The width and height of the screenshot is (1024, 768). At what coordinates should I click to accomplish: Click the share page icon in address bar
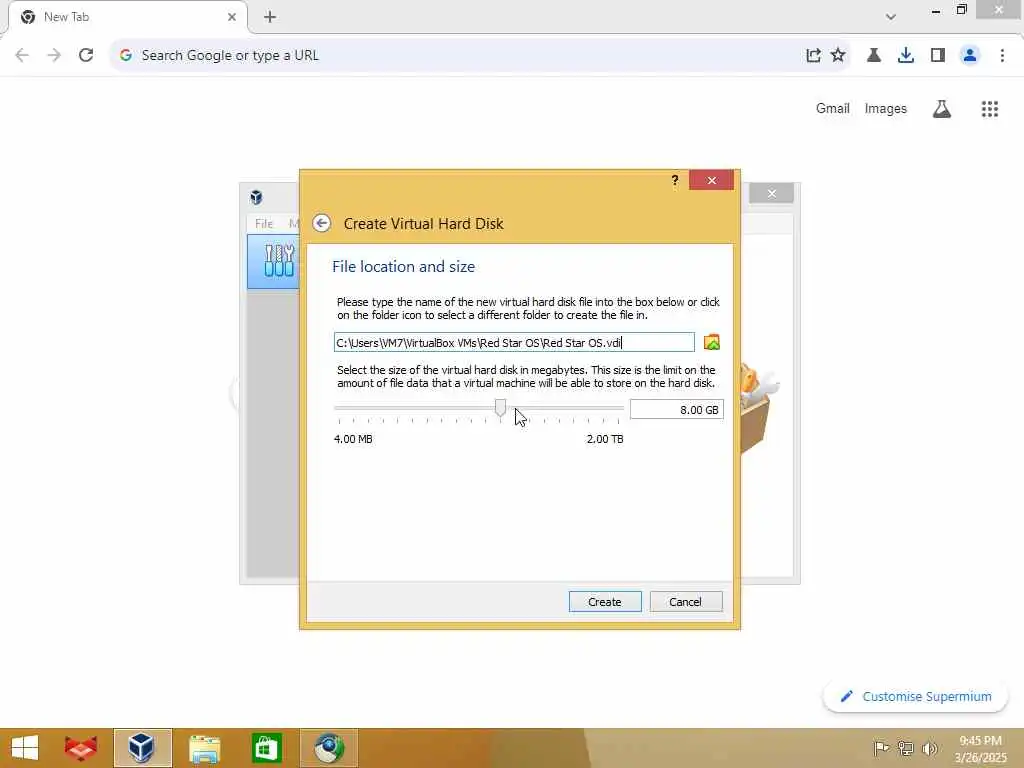click(x=813, y=55)
